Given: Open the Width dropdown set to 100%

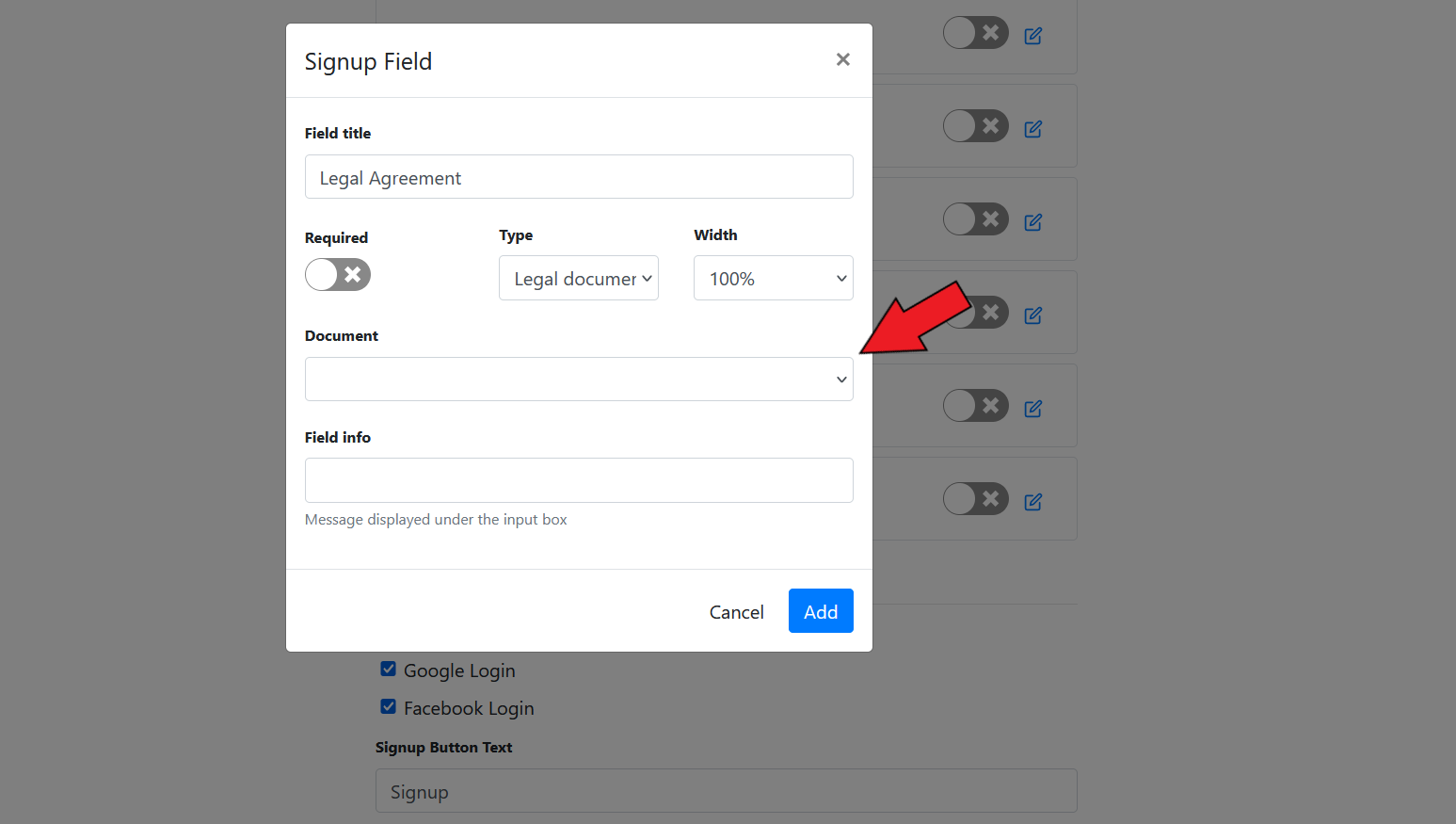Looking at the screenshot, I should click(x=773, y=279).
